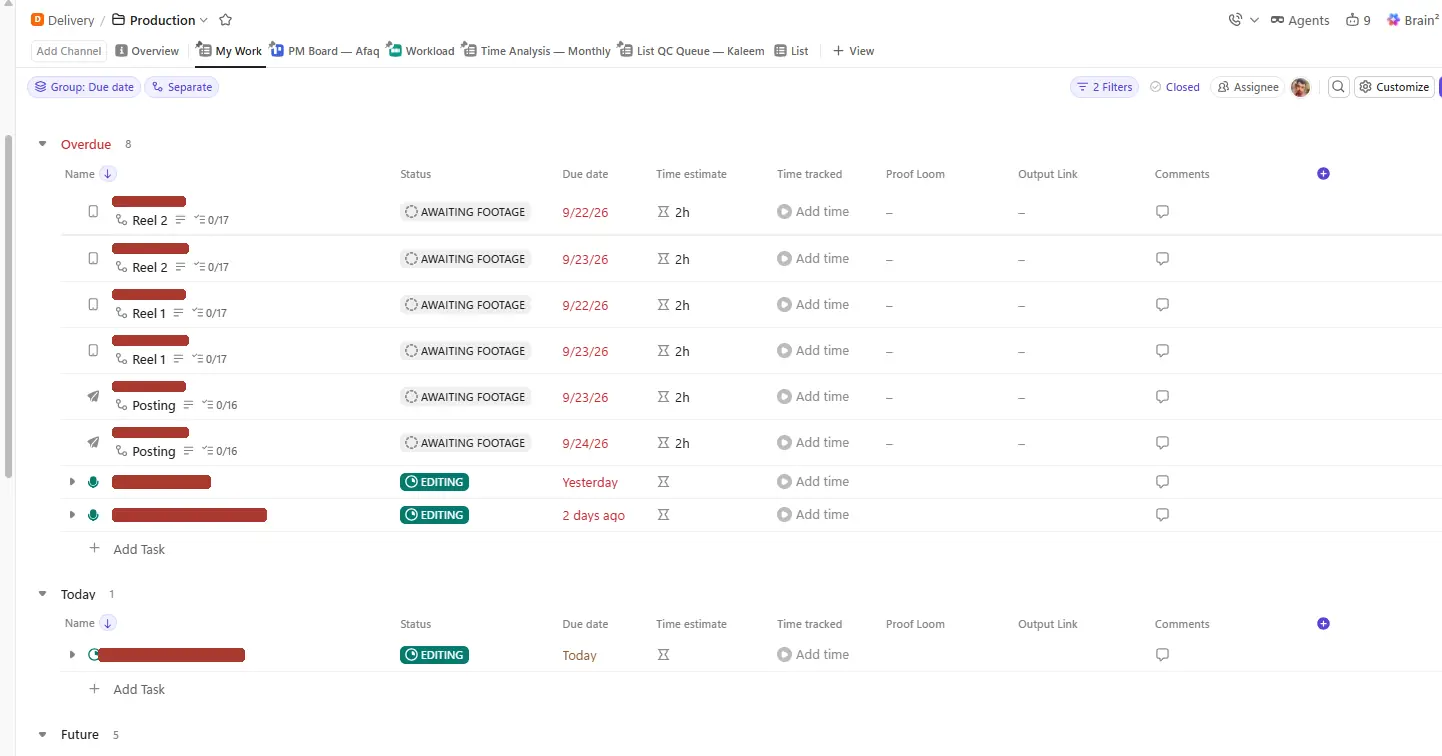Toggle the Closed tasks filter
The width and height of the screenshot is (1442, 756).
coord(1174,87)
